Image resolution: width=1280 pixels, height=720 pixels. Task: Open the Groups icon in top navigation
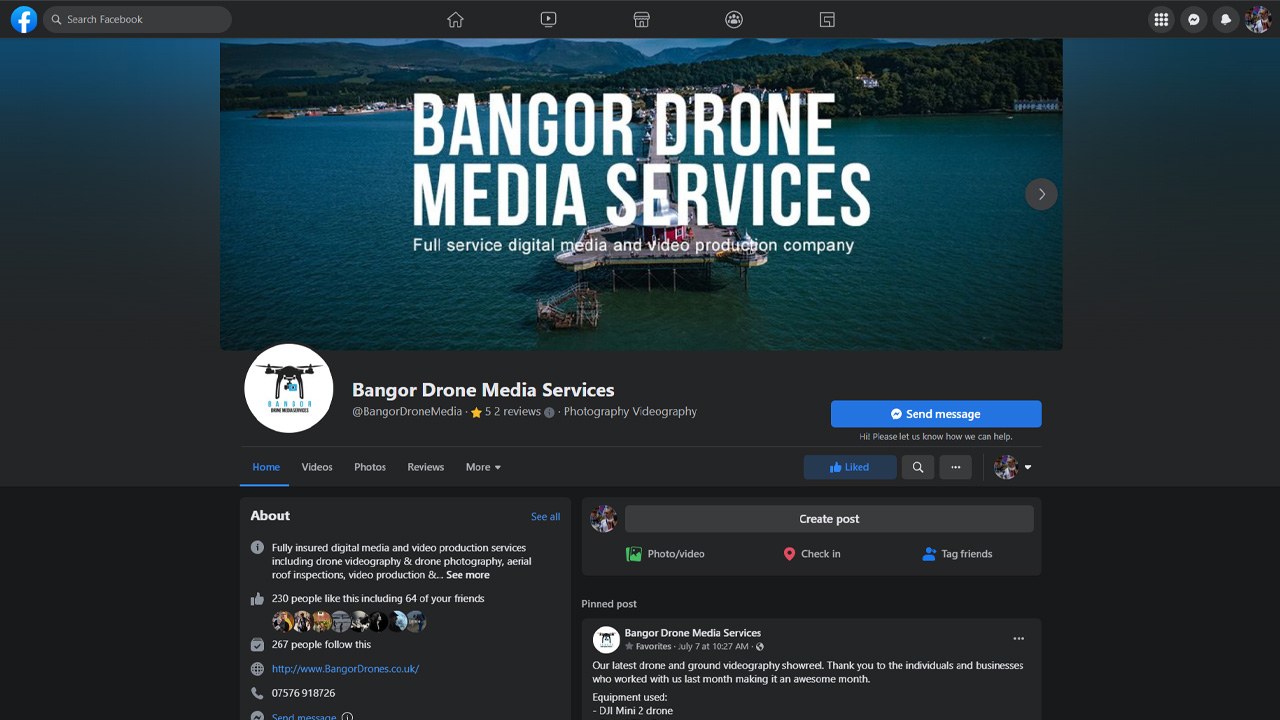coord(734,19)
